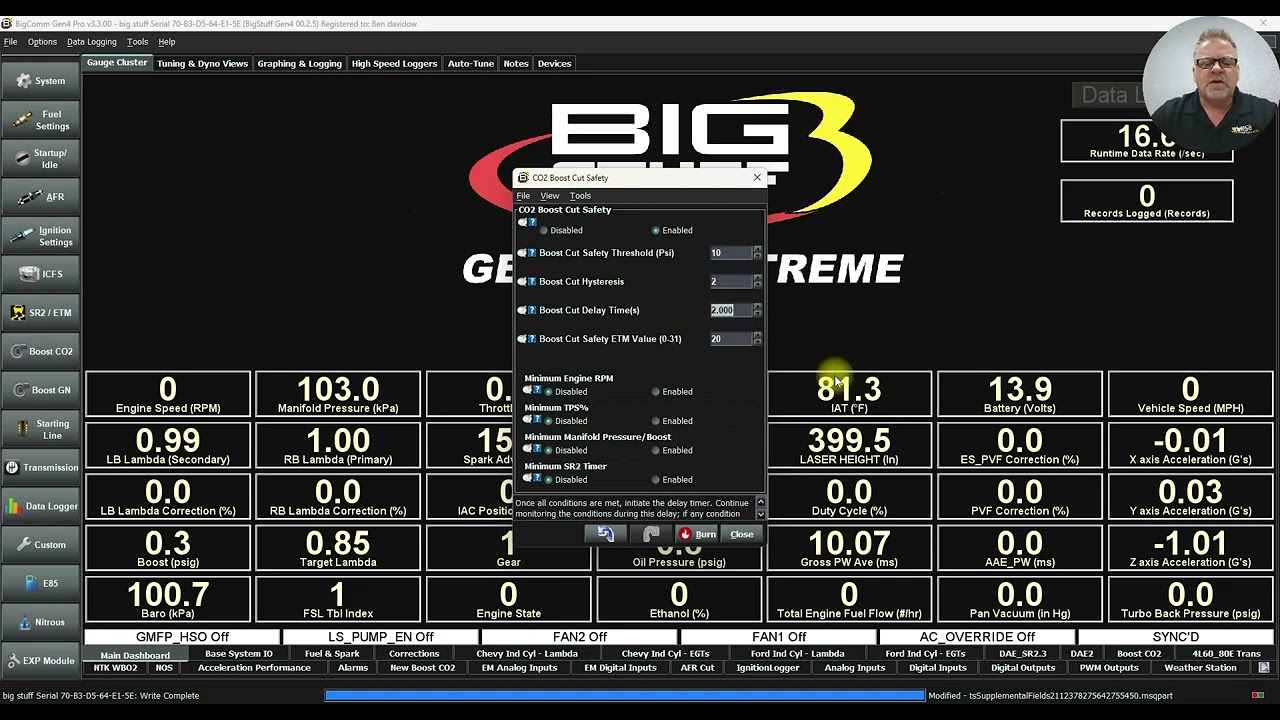Open the New Boost CO2 dashboard tab

[x=422, y=668]
